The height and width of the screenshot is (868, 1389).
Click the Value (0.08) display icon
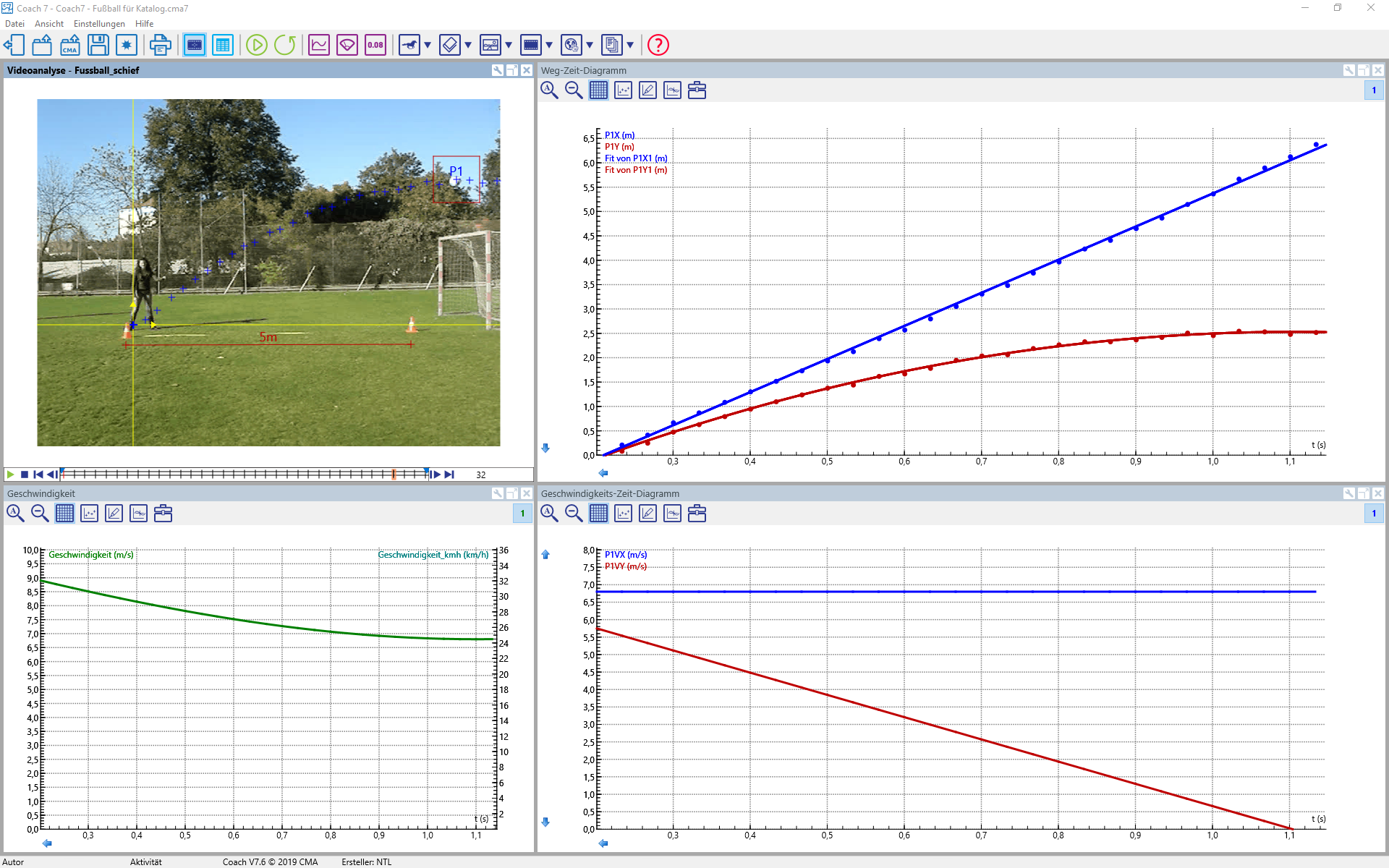click(x=375, y=45)
